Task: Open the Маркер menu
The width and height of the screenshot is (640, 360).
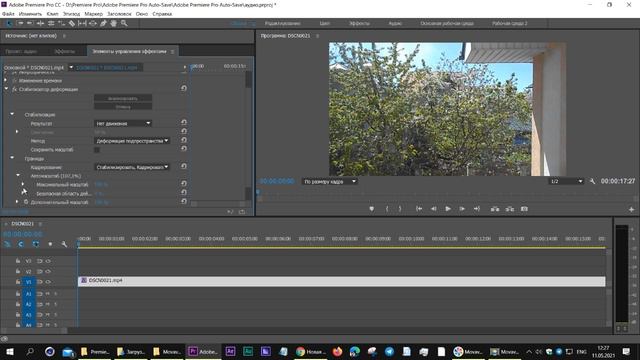Action: (93, 14)
